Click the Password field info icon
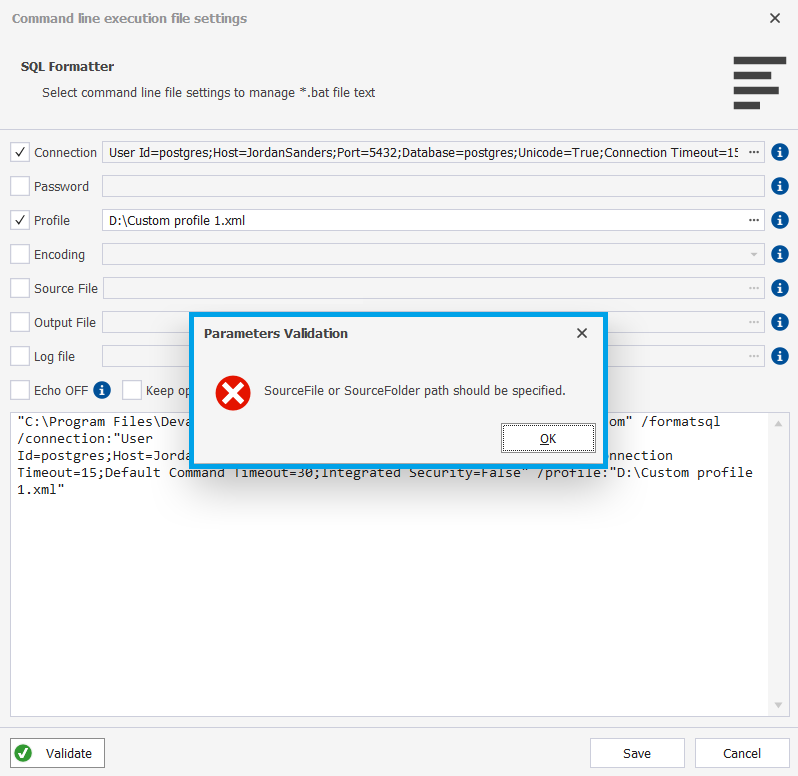 tap(780, 186)
